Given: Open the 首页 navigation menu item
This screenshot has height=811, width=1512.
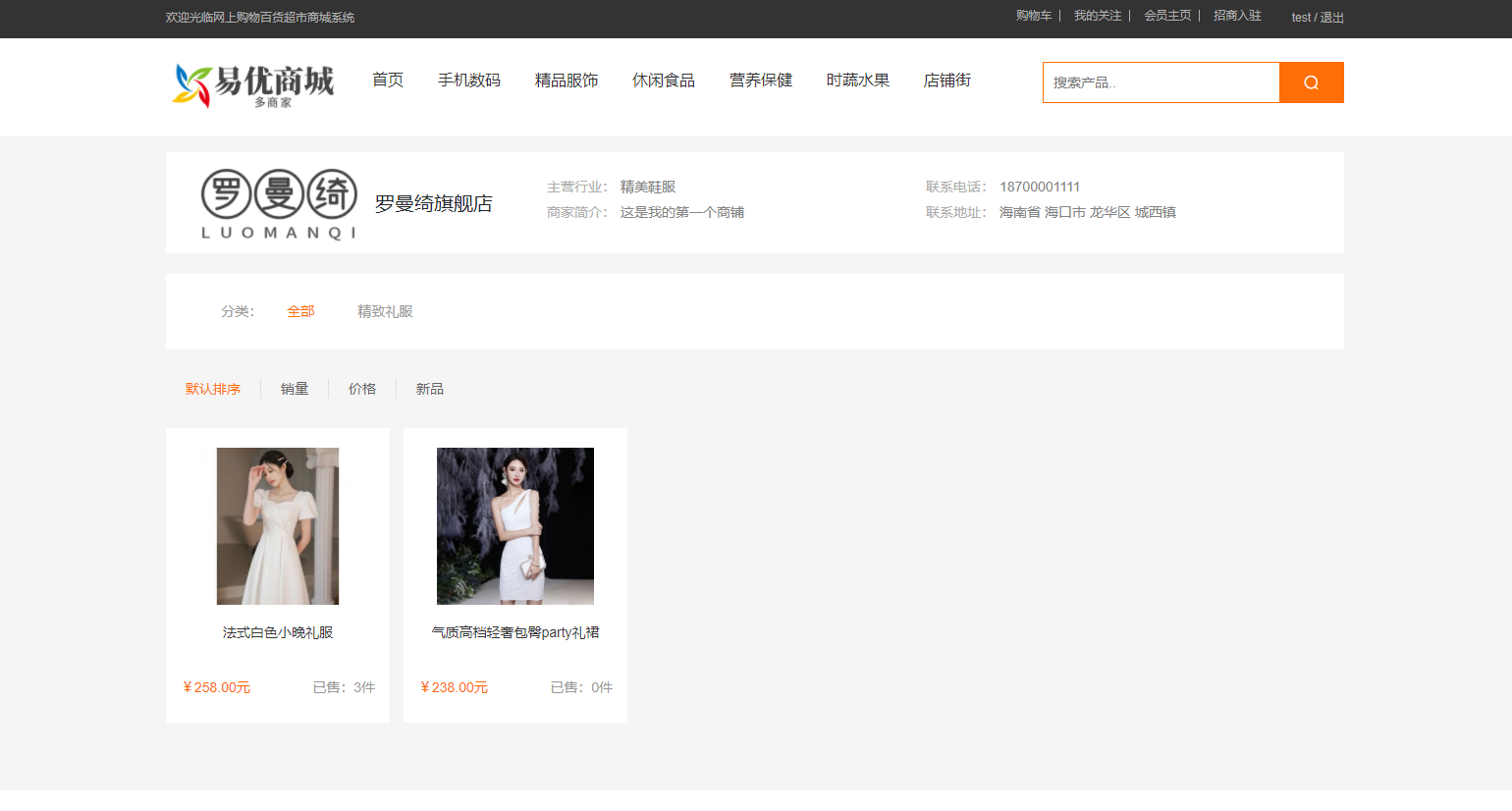Looking at the screenshot, I should (x=388, y=81).
